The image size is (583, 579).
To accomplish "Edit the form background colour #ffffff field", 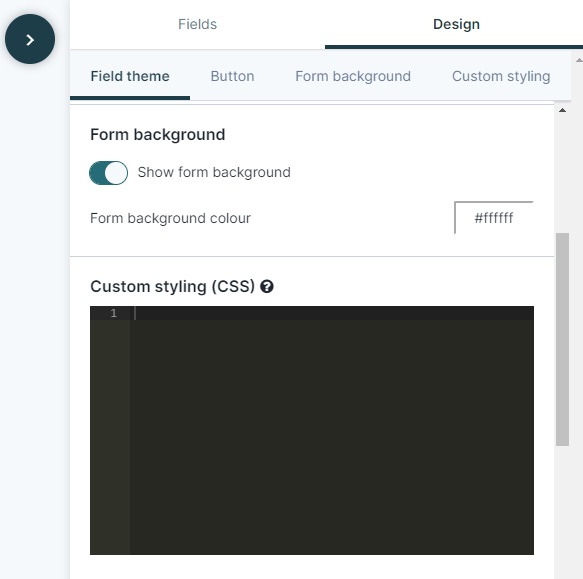I will 494,218.
